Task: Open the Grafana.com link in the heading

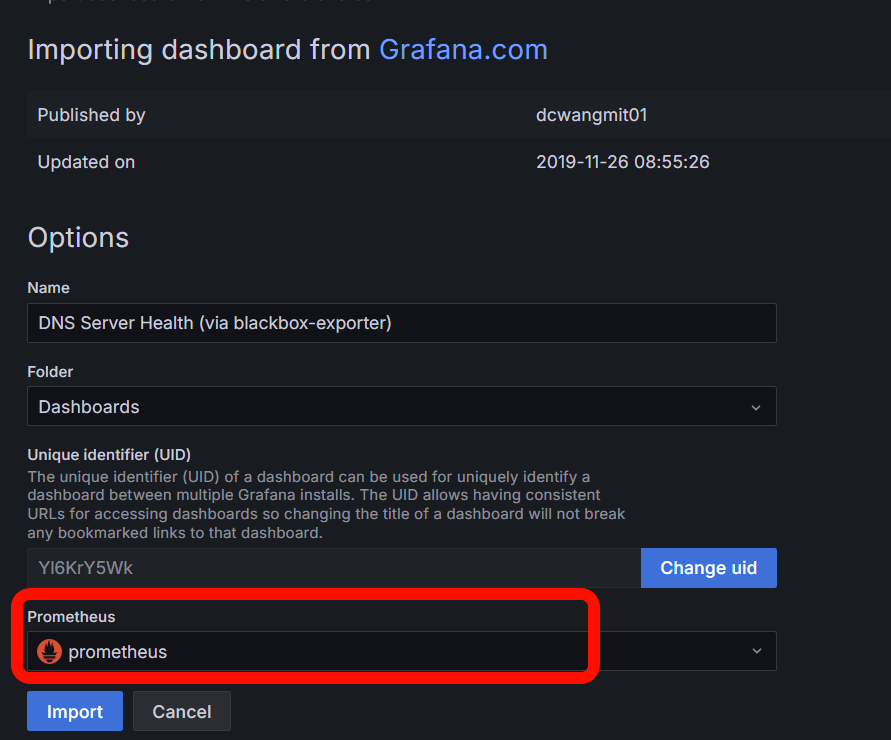Action: point(463,50)
